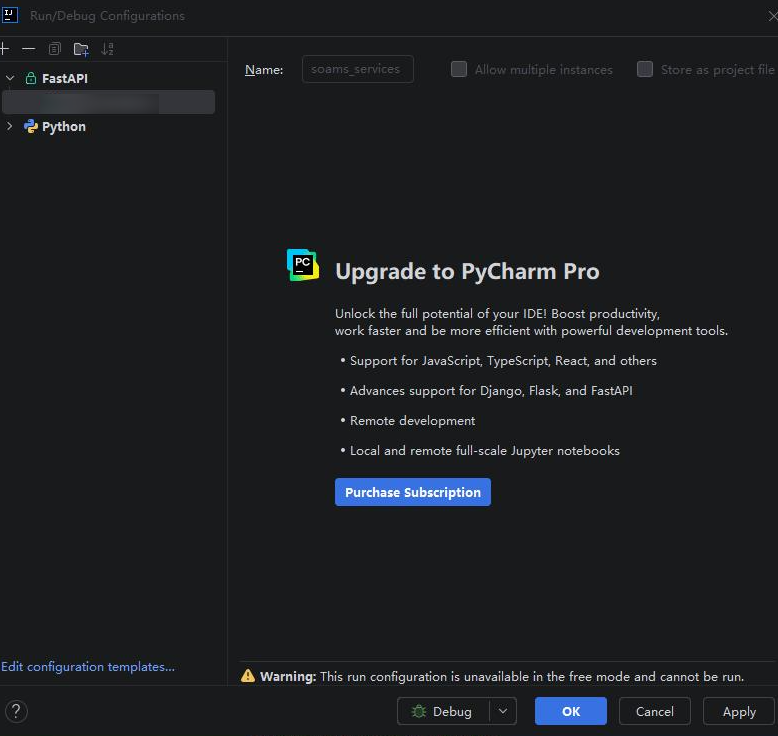The height and width of the screenshot is (736, 778).
Task: Click the Create New Folder icon
Action: (81, 49)
